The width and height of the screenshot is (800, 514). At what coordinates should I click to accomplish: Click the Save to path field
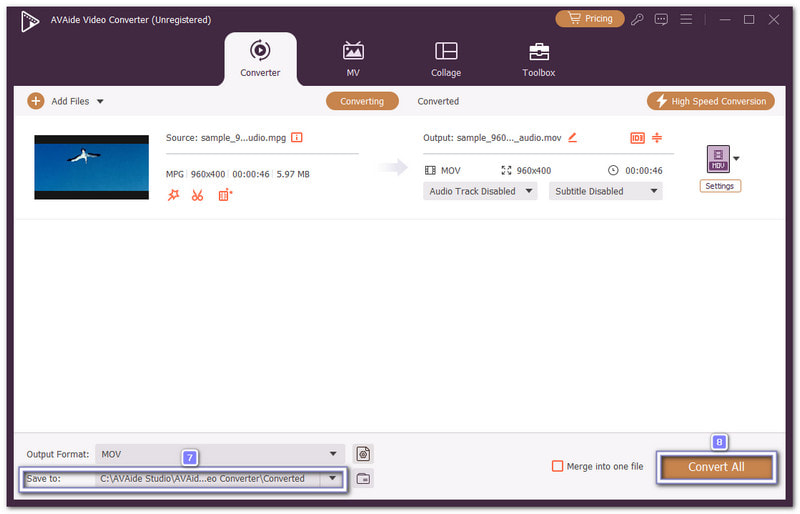click(209, 479)
